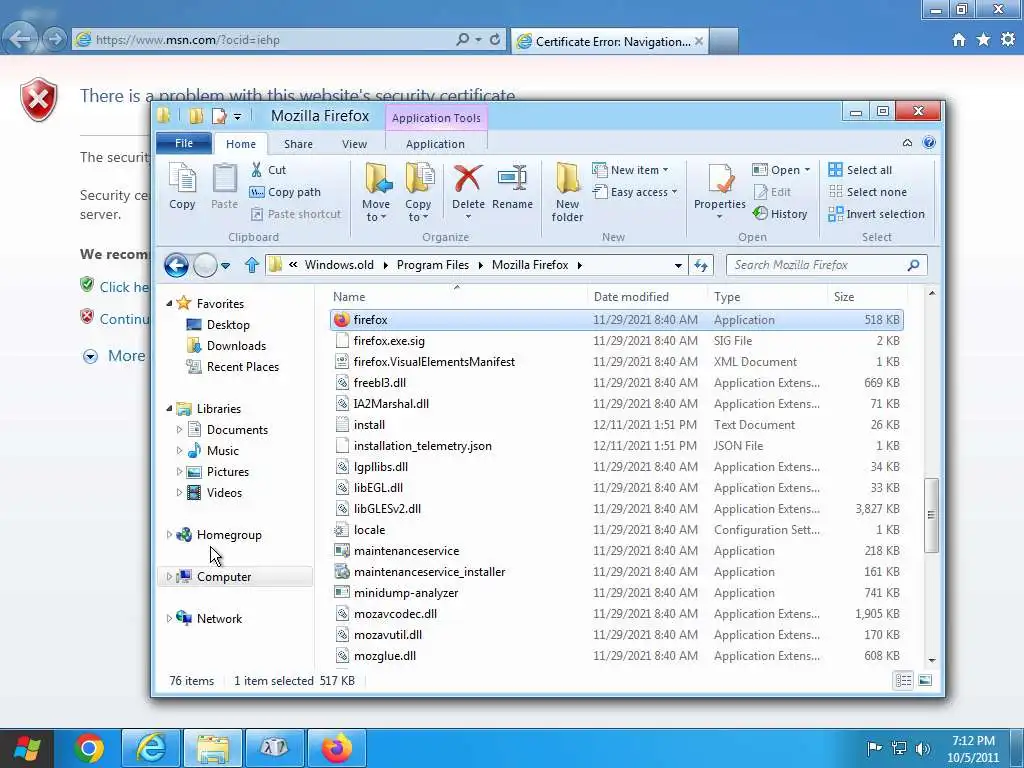Click the file list vertical scrollbar thumb
The height and width of the screenshot is (768, 1024).
tap(931, 516)
